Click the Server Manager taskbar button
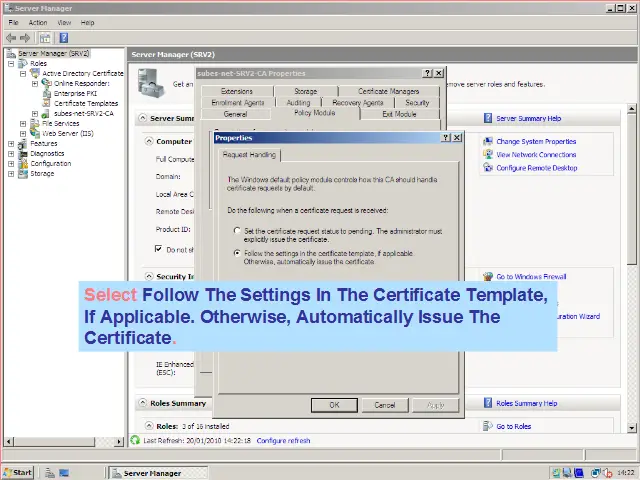The image size is (640, 480). [x=158, y=473]
